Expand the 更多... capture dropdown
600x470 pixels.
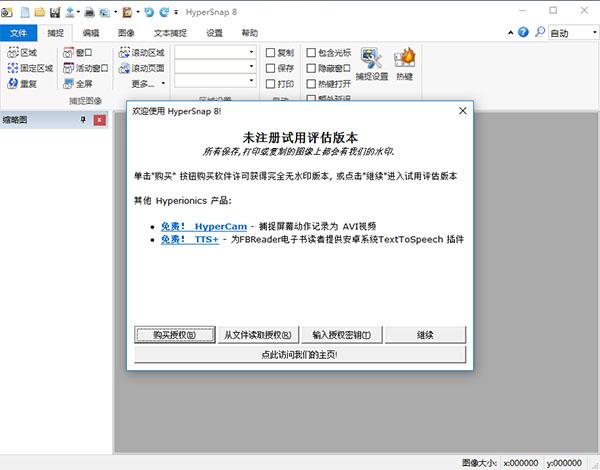(x=148, y=84)
